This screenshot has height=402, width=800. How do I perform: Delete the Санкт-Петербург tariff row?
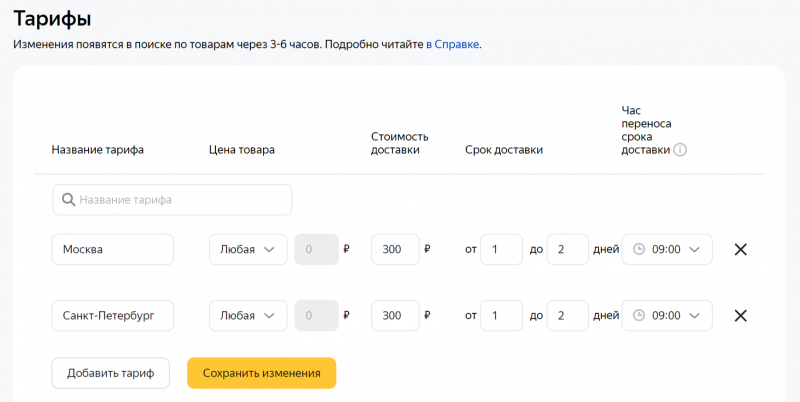point(740,316)
